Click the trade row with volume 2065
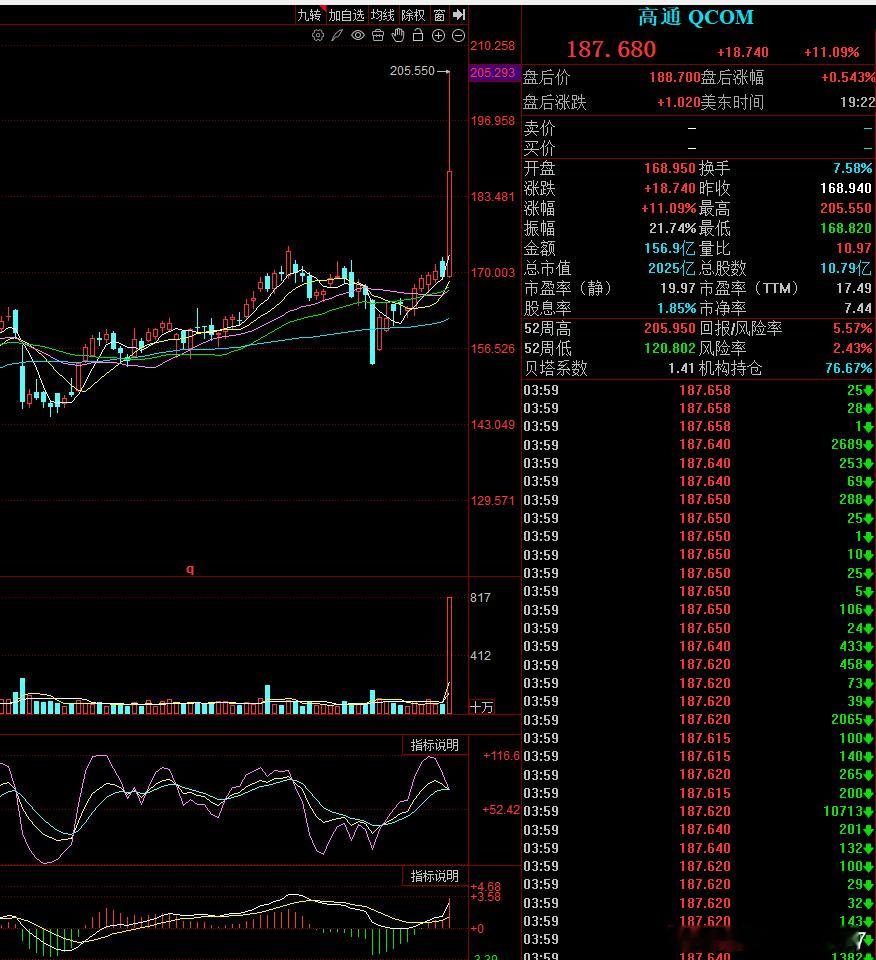 point(698,719)
